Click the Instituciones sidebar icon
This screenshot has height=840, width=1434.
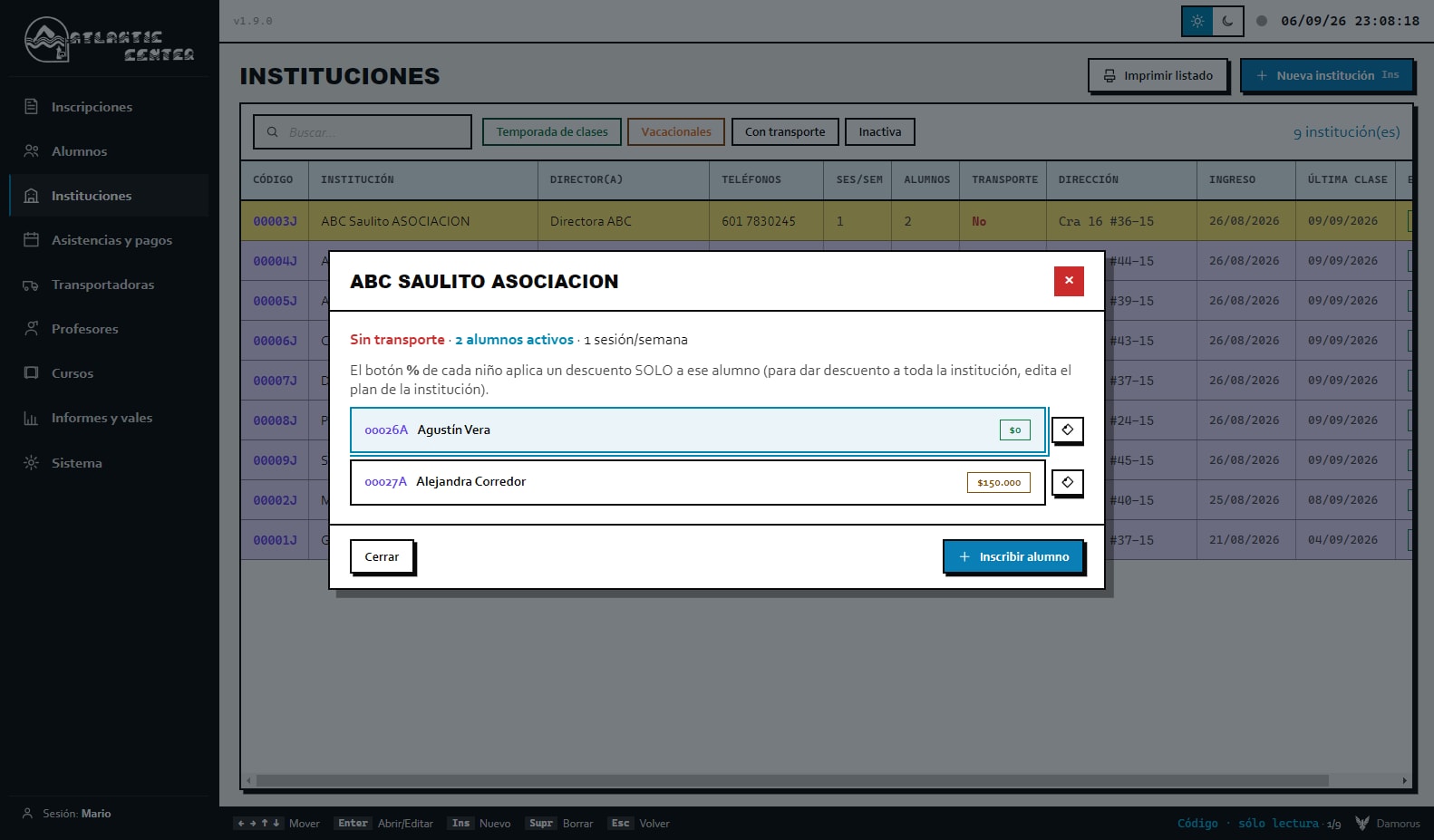click(31, 196)
